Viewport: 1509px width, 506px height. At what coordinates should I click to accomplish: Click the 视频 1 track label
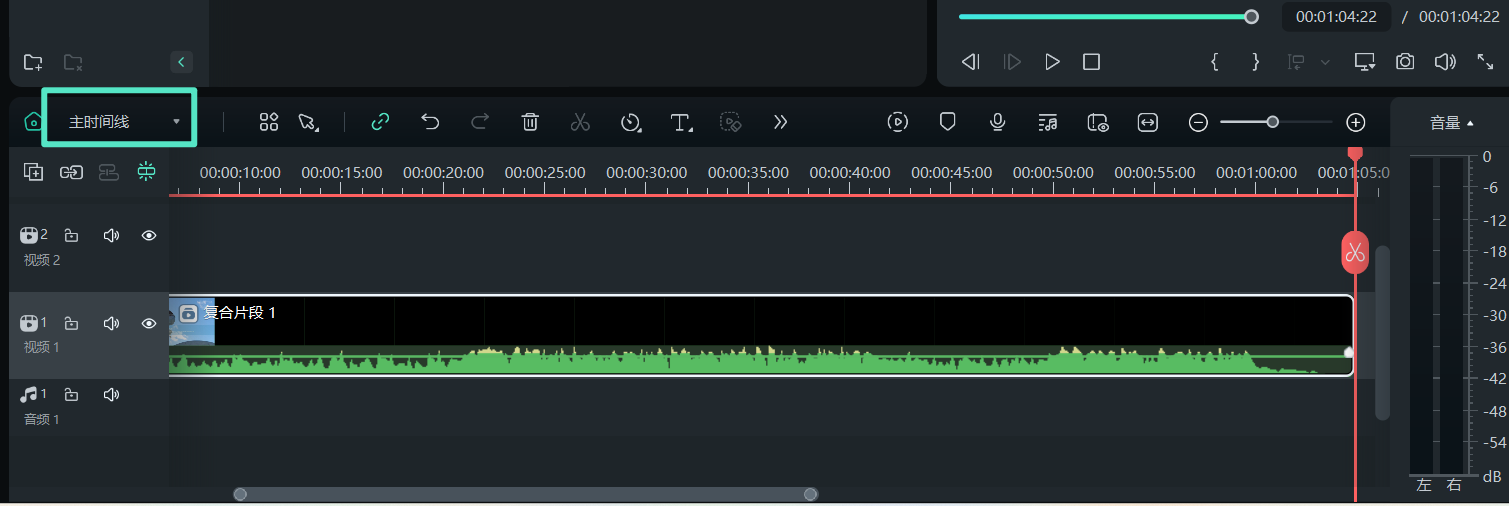coord(42,347)
